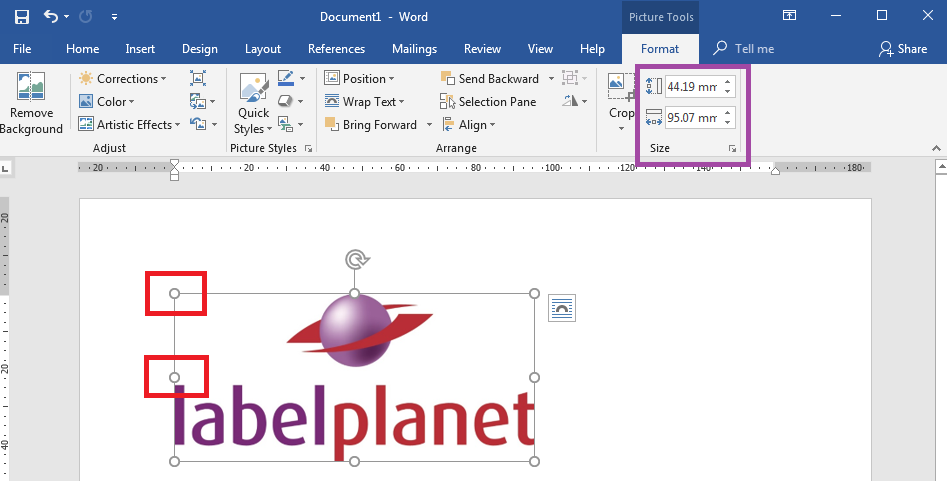
Task: Select the Picture Tools Format tab
Action: 660,49
